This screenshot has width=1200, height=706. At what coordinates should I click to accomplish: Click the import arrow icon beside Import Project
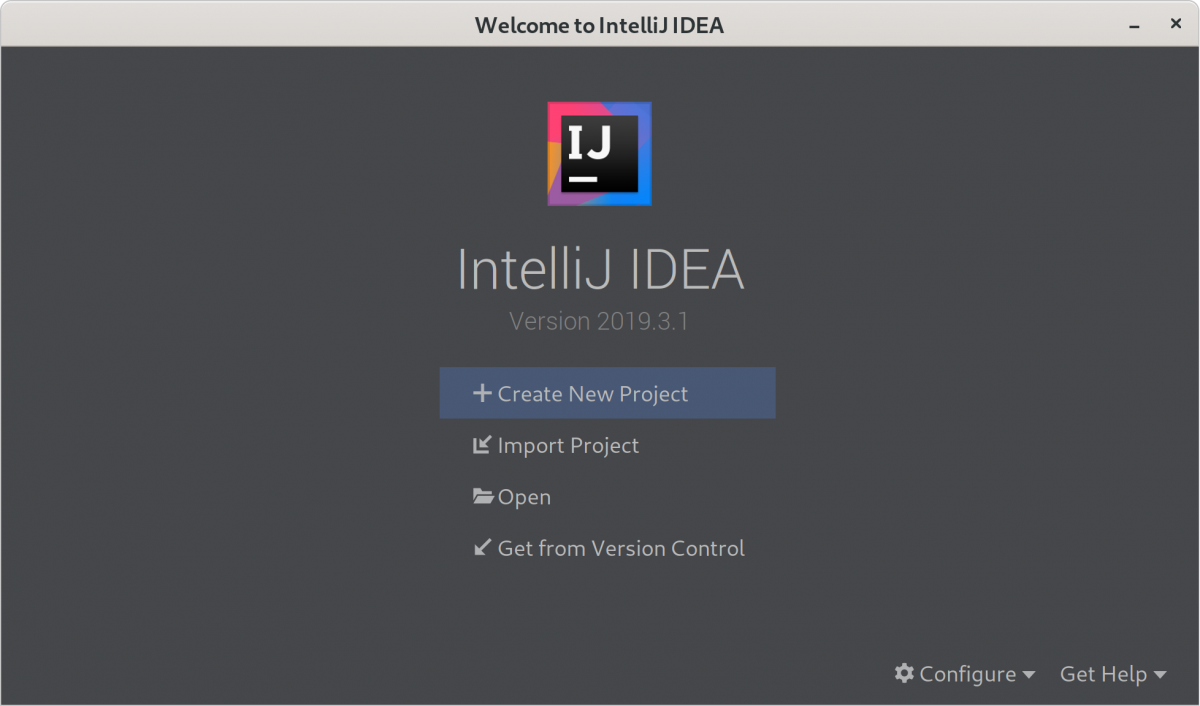pyautogui.click(x=483, y=445)
